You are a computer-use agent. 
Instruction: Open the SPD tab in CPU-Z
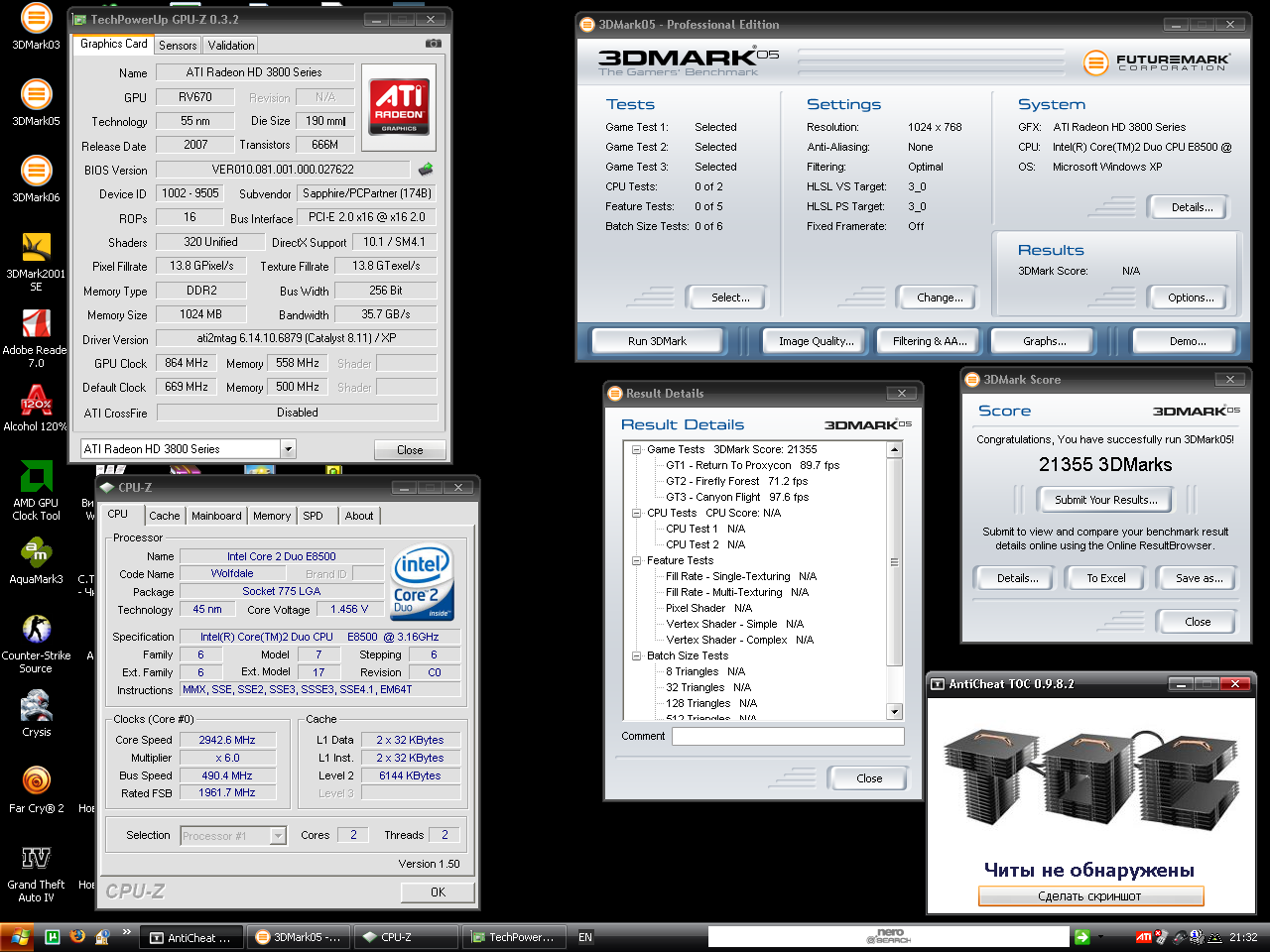tap(313, 516)
